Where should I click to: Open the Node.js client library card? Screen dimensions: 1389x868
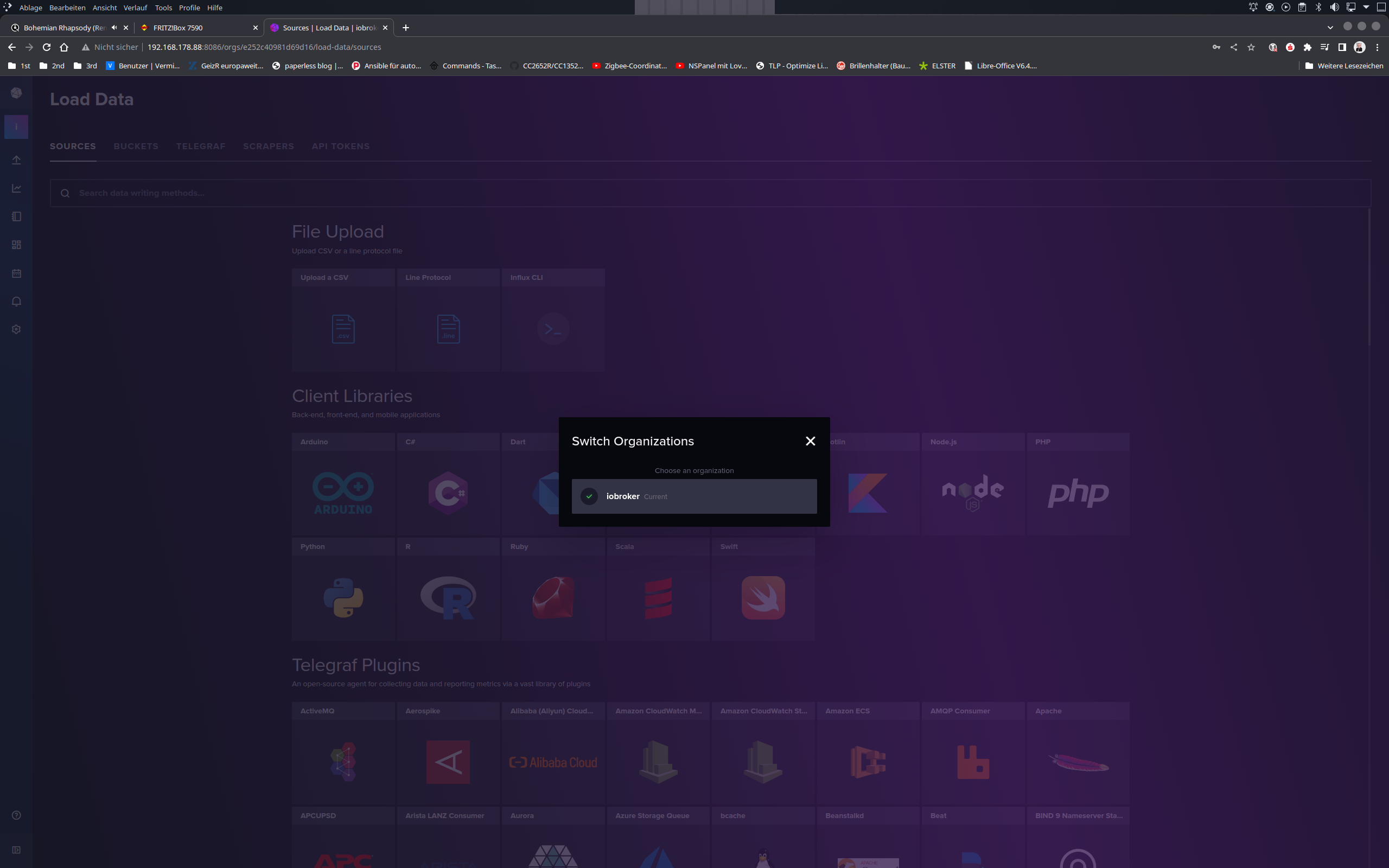tap(973, 484)
